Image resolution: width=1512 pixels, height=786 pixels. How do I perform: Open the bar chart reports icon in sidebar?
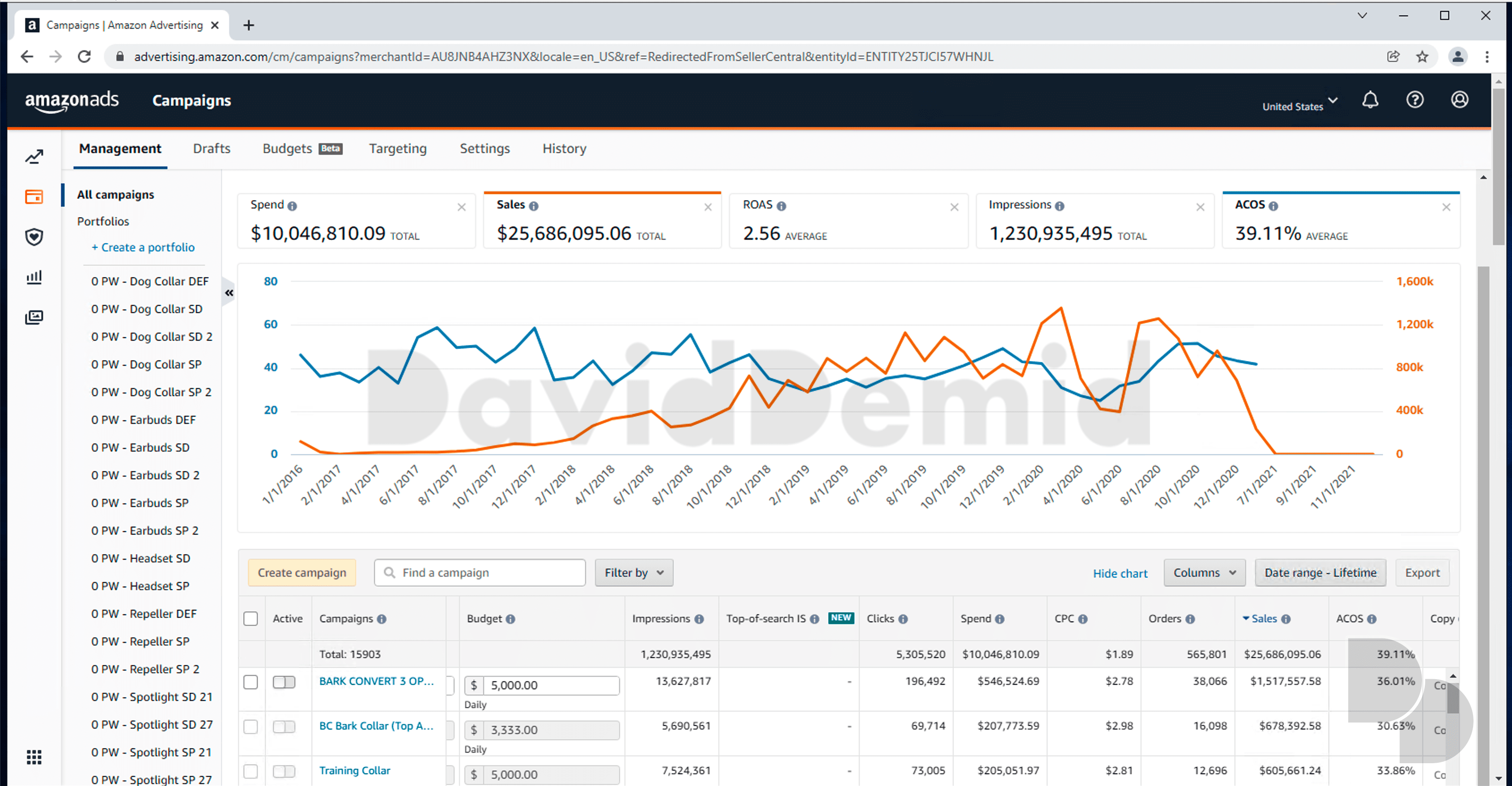pos(34,277)
